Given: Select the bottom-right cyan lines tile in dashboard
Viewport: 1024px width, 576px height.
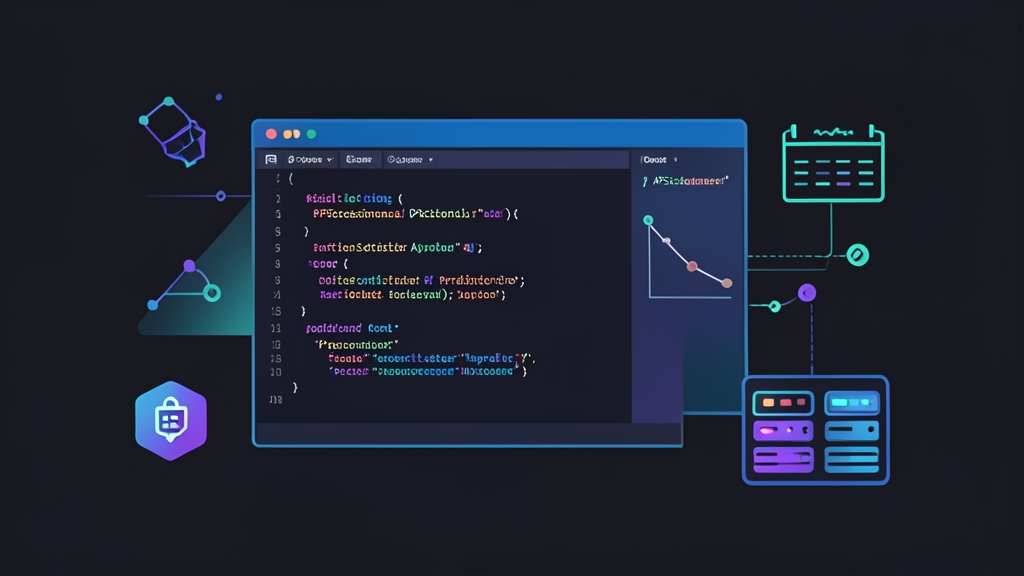Looking at the screenshot, I should [852, 460].
